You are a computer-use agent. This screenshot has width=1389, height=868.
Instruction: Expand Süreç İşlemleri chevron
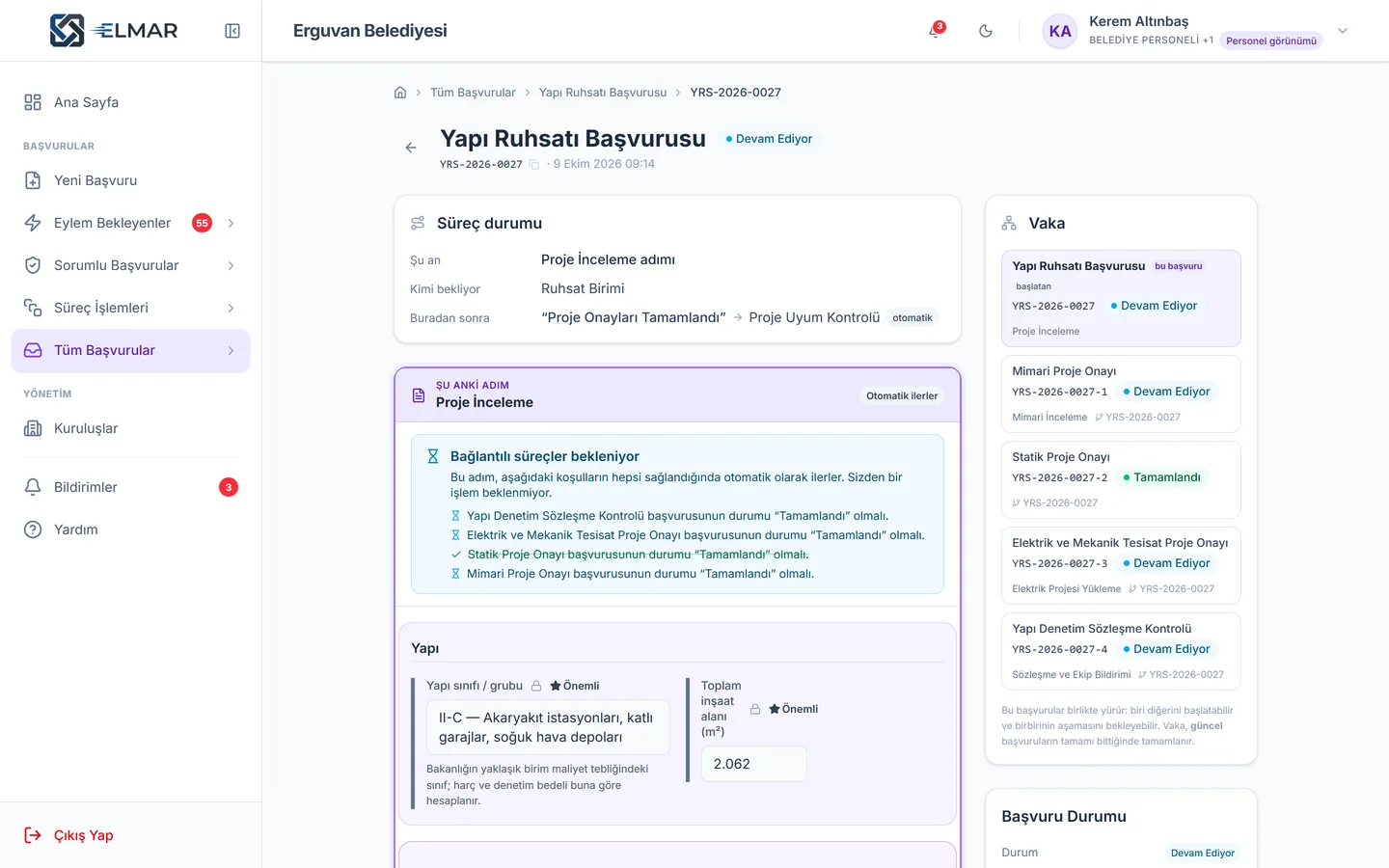click(x=231, y=308)
